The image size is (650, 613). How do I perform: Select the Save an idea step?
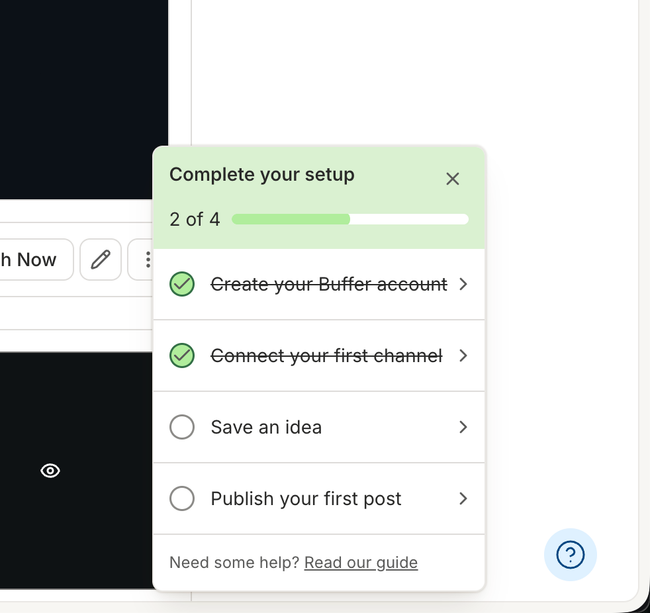click(x=319, y=427)
